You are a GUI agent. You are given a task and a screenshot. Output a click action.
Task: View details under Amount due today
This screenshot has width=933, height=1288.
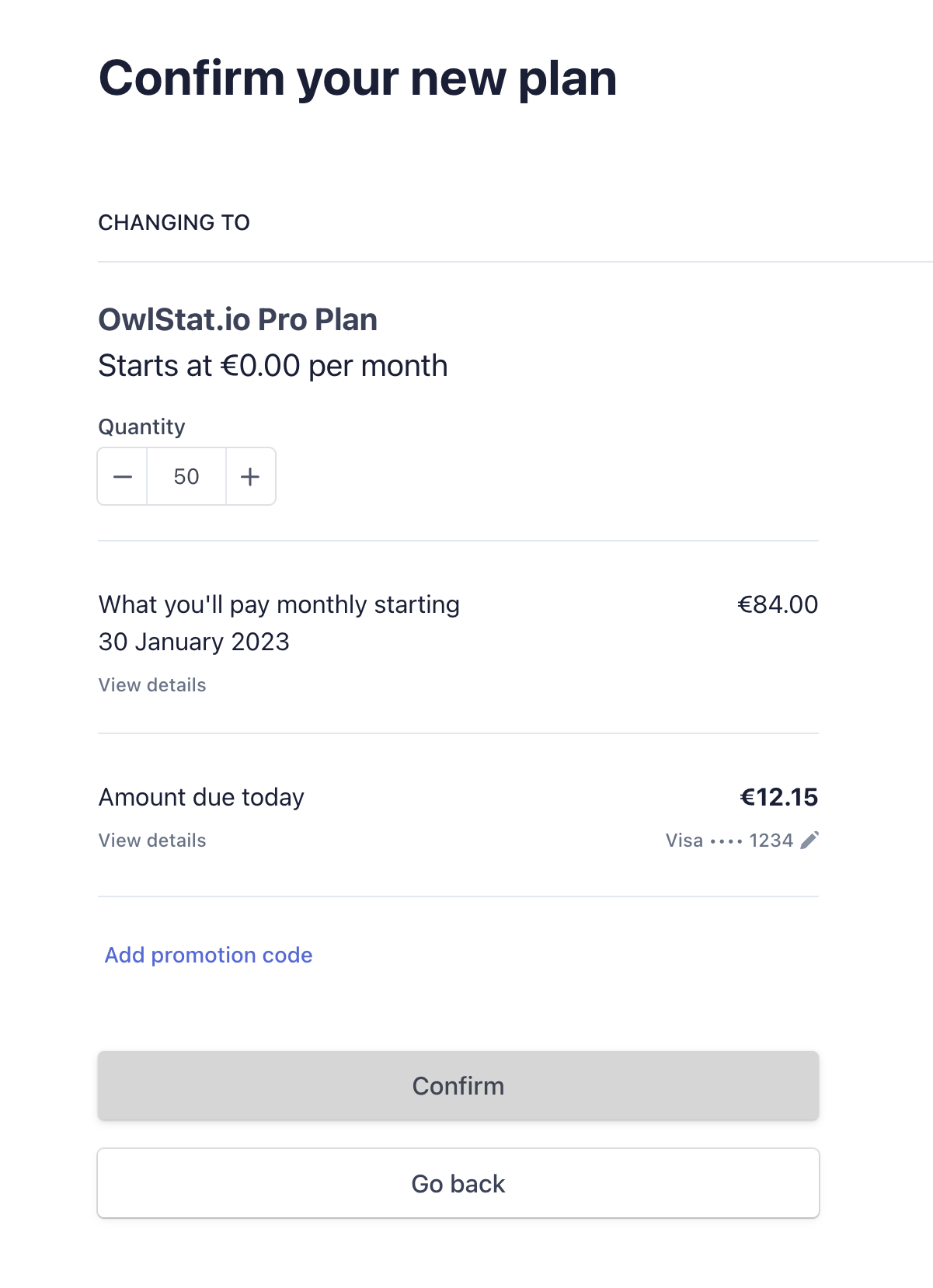point(152,841)
